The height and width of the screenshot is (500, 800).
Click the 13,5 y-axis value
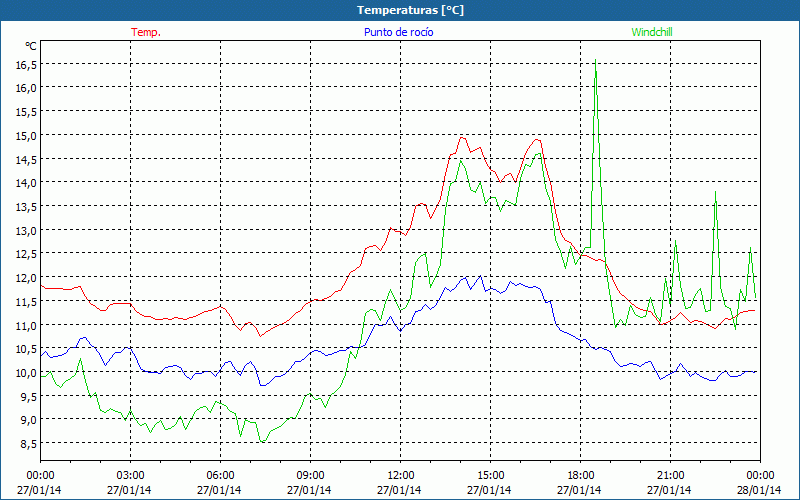tap(27, 207)
